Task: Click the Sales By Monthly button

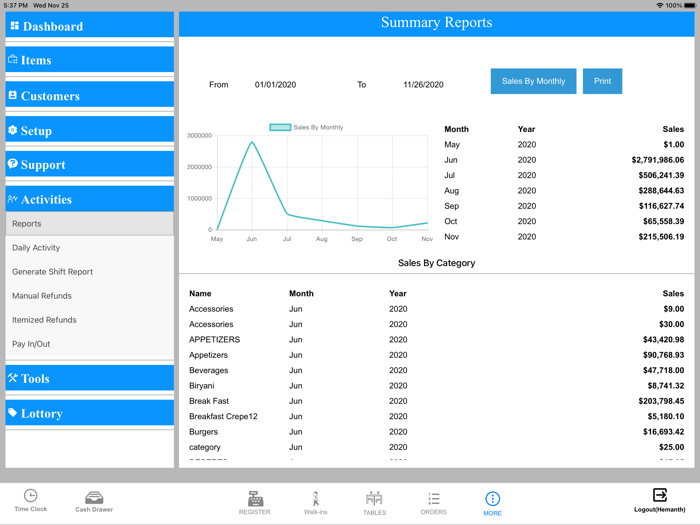Action: click(x=533, y=81)
